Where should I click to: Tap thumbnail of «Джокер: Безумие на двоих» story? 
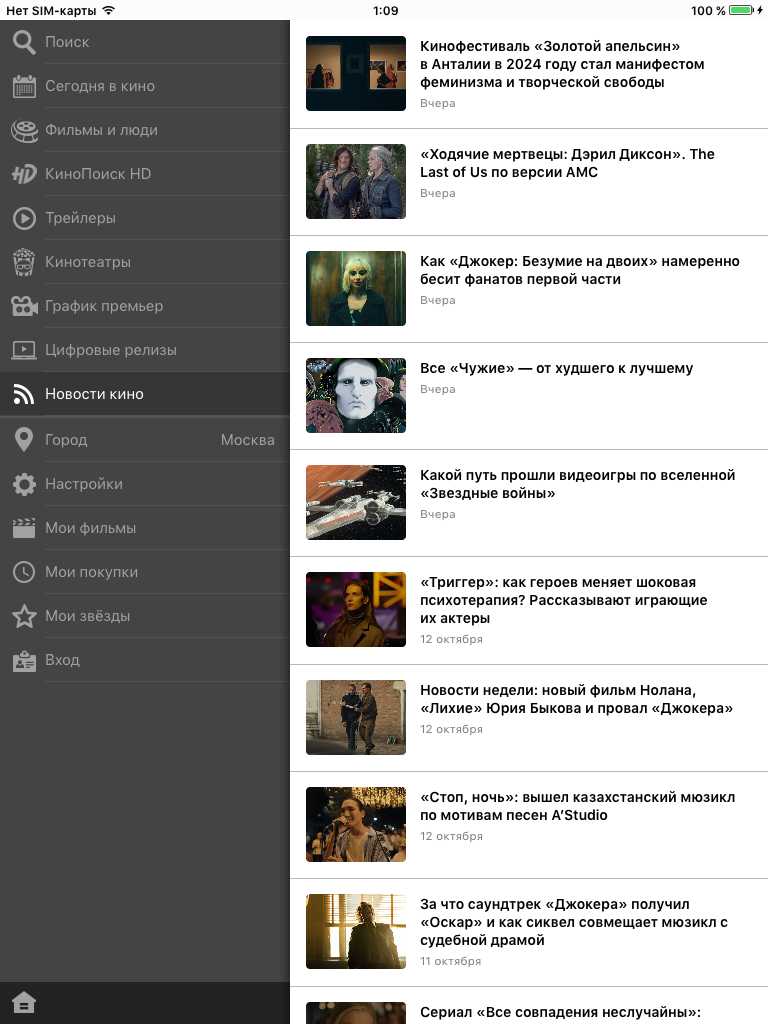(x=356, y=289)
